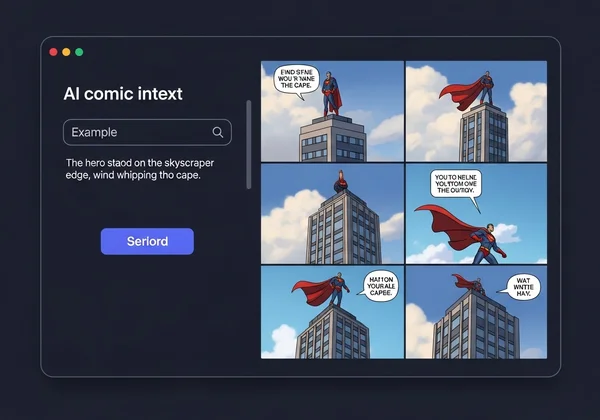The height and width of the screenshot is (420, 600).
Task: Click the yellow minimize window dot
Action: [x=66, y=52]
